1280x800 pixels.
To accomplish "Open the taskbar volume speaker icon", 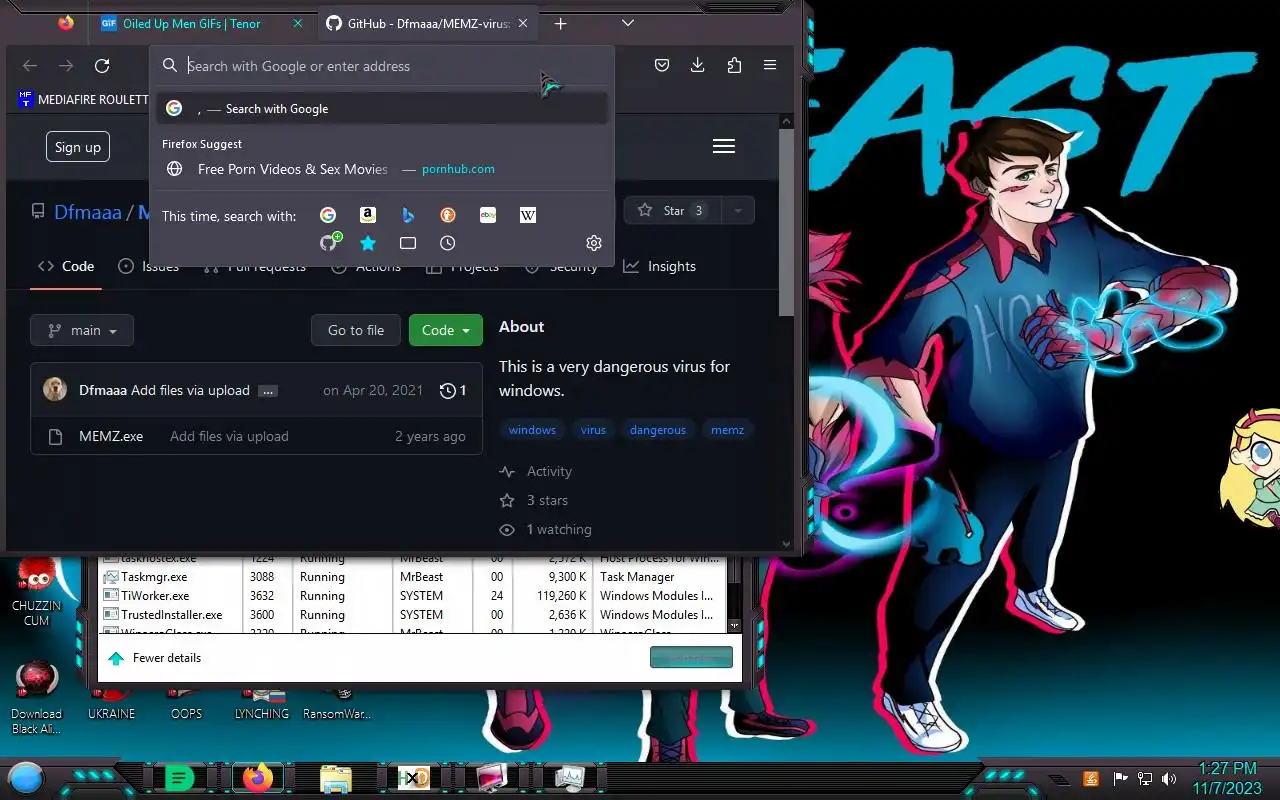I will (1169, 778).
